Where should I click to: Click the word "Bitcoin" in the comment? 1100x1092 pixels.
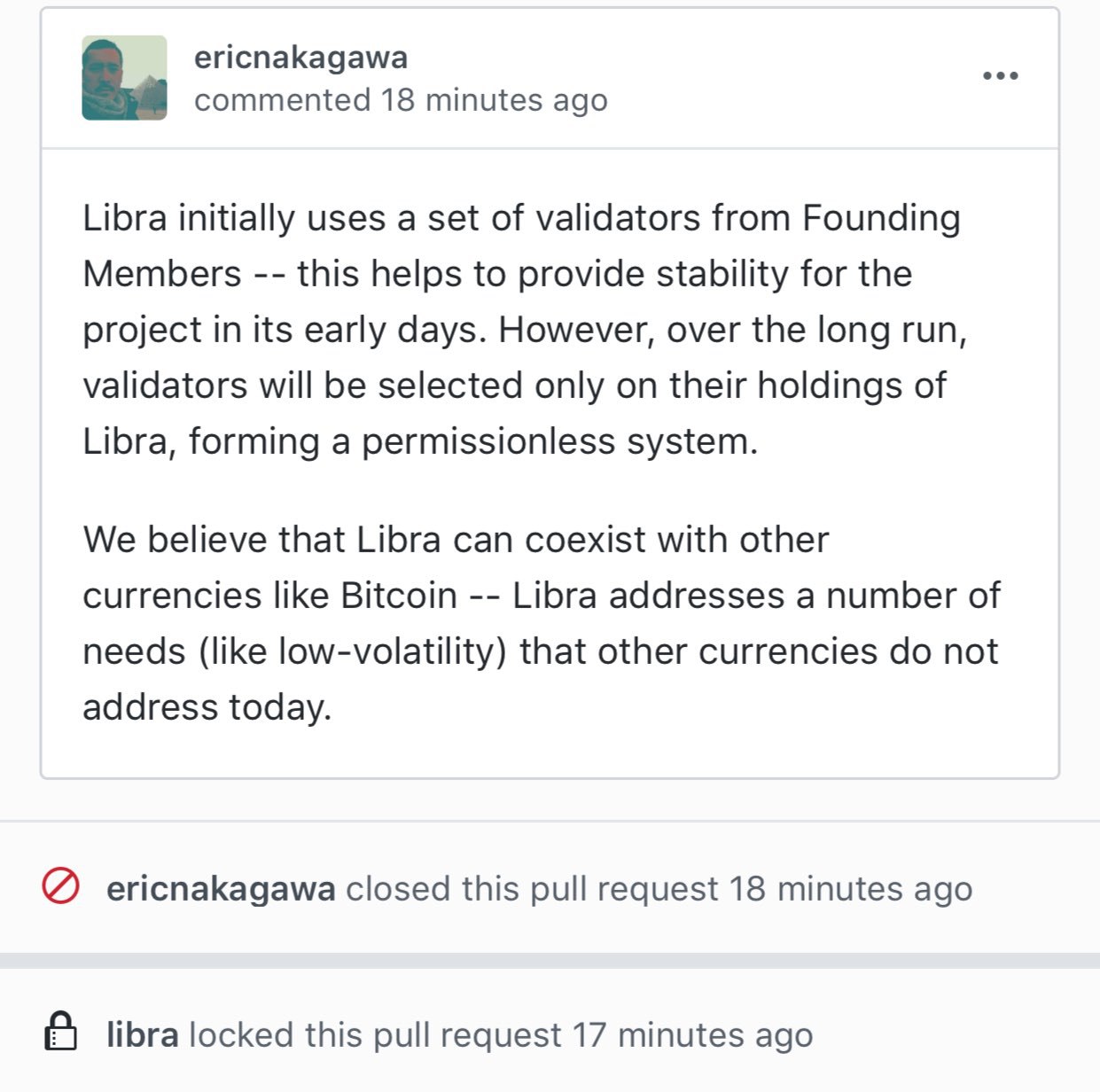coord(398,596)
